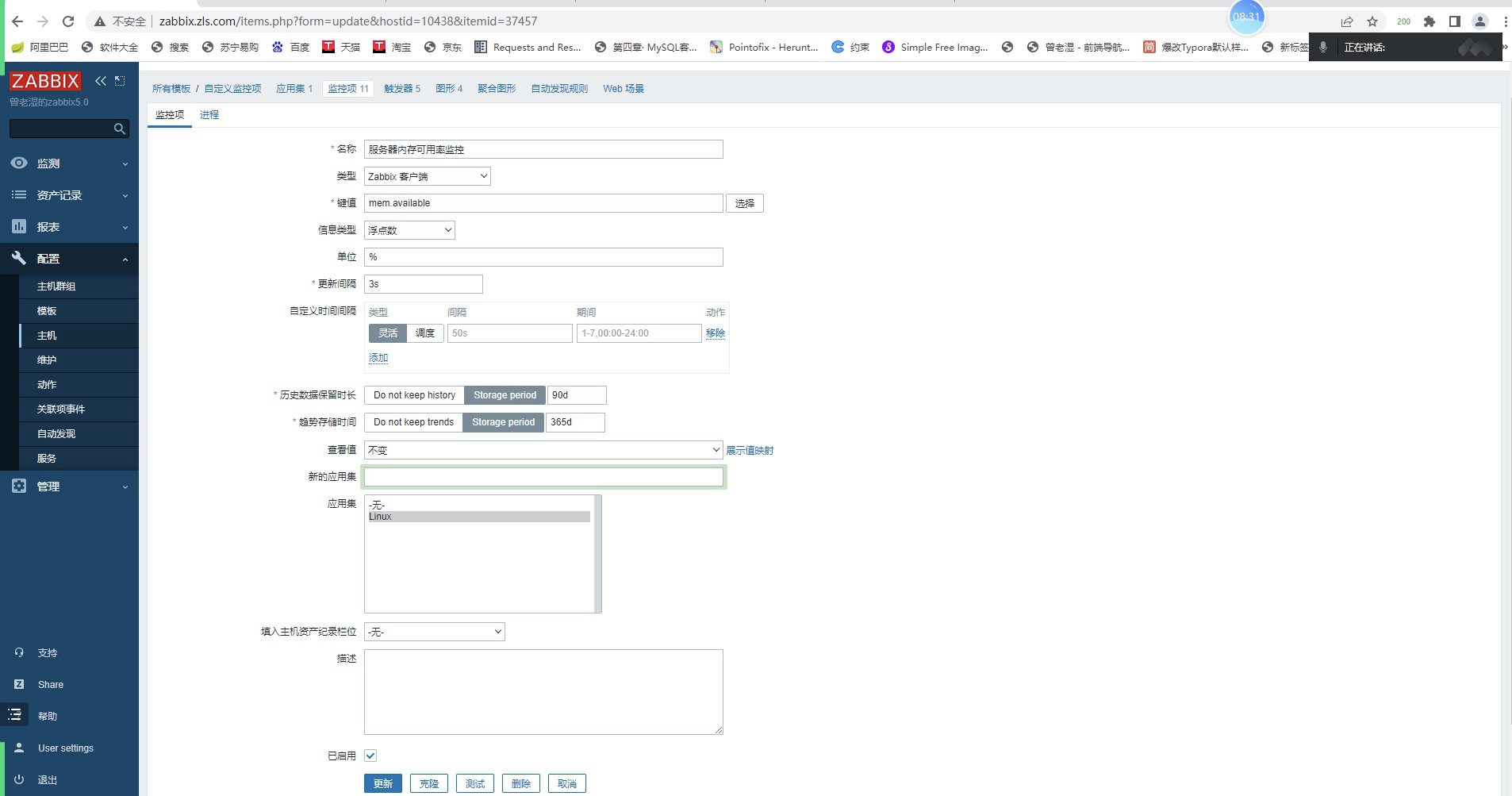The height and width of the screenshot is (796, 1512).
Task: Open the 报表 reports menu
Action: tap(69, 227)
